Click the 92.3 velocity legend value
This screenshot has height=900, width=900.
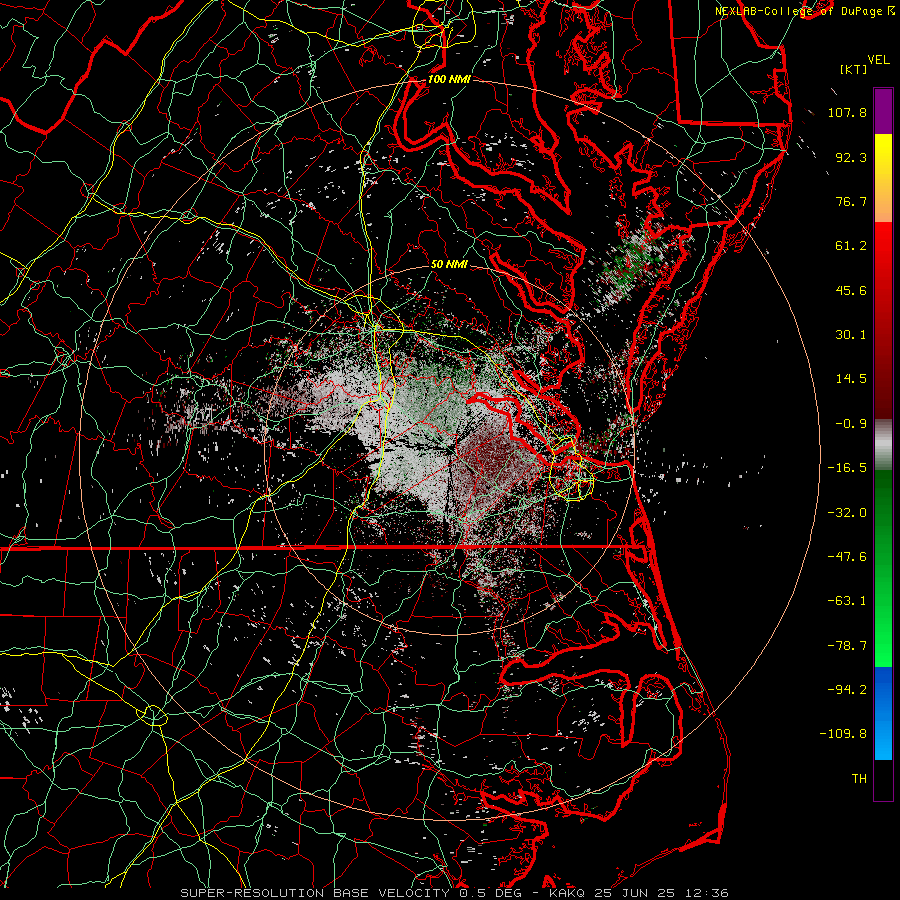pos(851,157)
